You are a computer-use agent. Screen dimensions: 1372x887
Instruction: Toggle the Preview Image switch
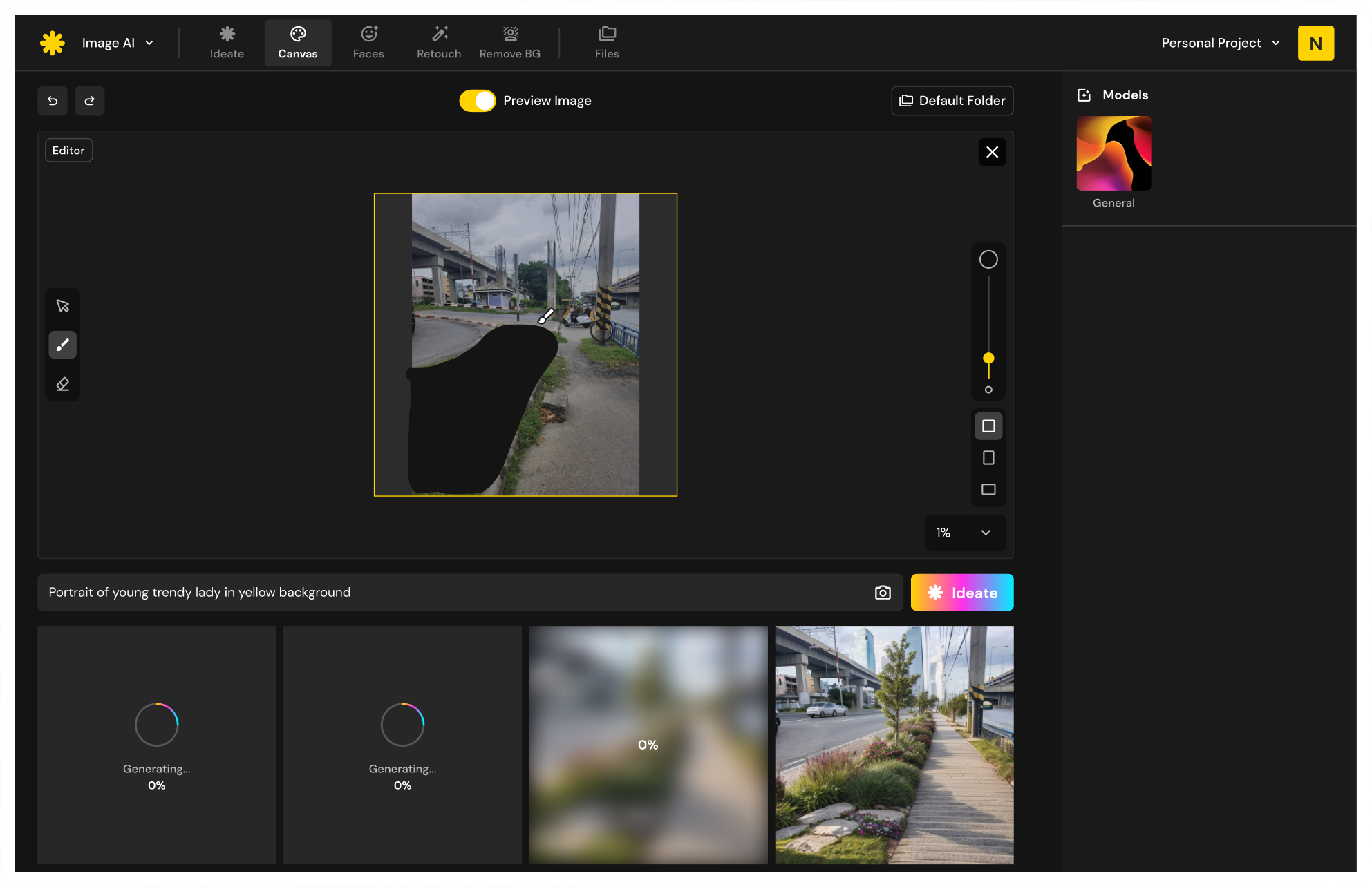tap(478, 101)
